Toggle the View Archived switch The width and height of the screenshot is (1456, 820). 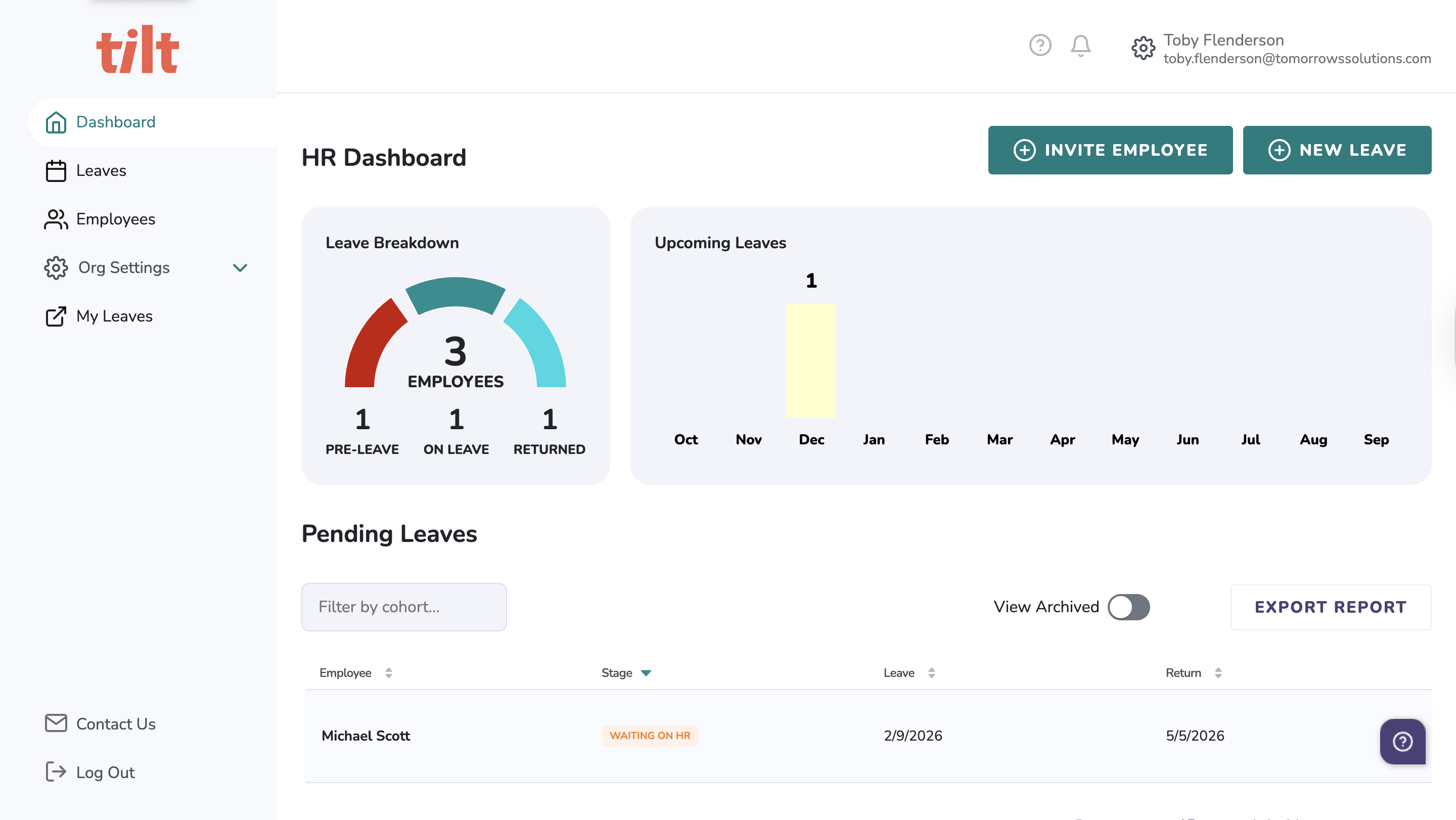coord(1128,607)
